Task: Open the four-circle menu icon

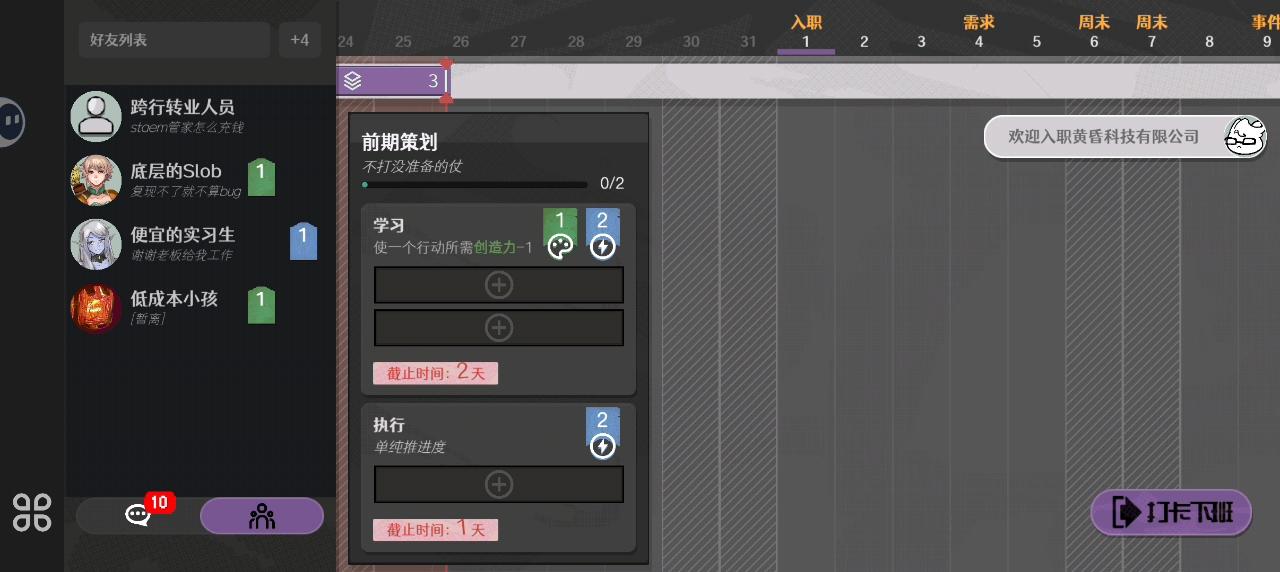Action: (32, 512)
